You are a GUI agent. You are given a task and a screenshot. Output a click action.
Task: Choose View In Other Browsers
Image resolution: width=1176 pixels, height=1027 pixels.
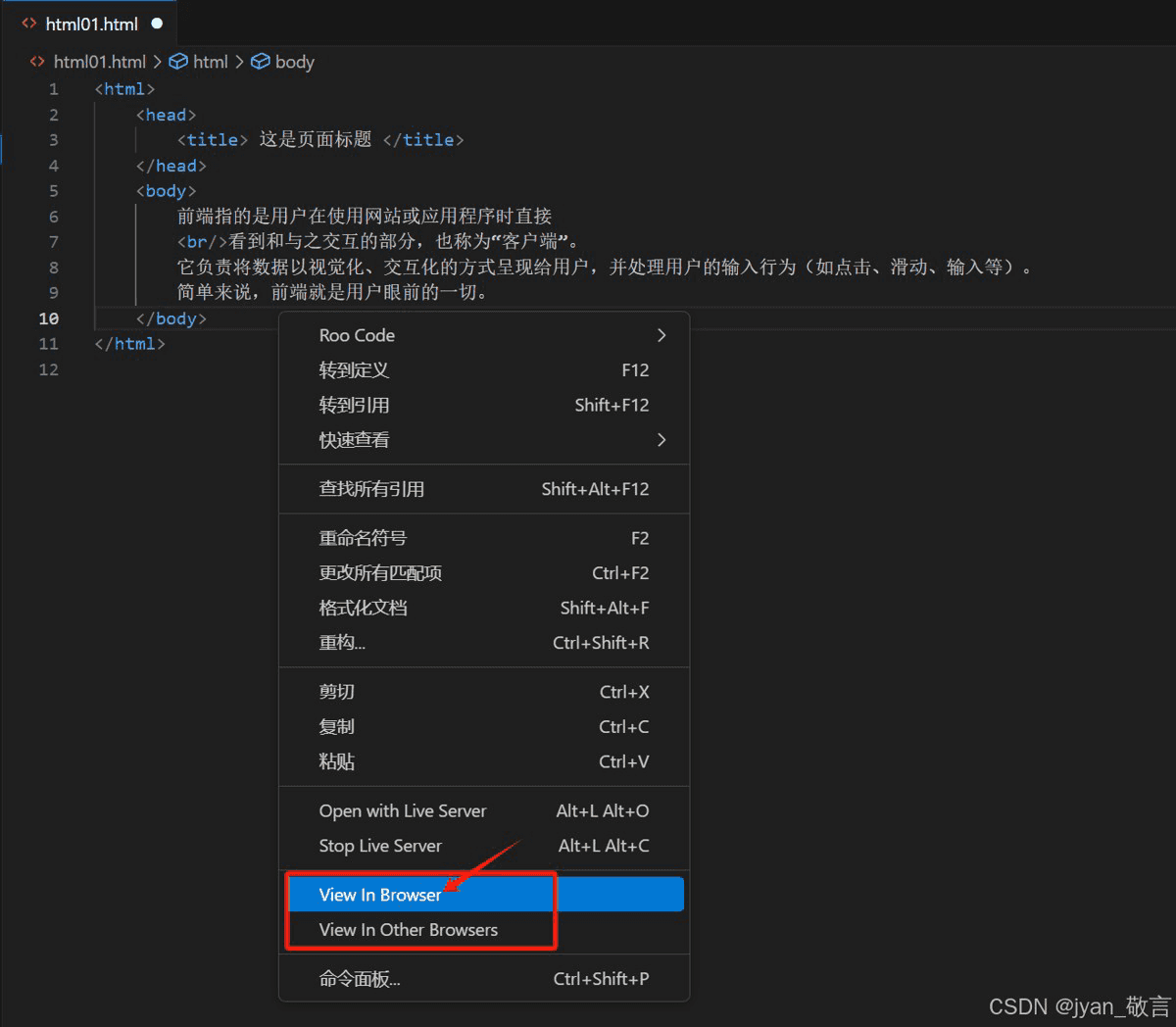tap(408, 930)
